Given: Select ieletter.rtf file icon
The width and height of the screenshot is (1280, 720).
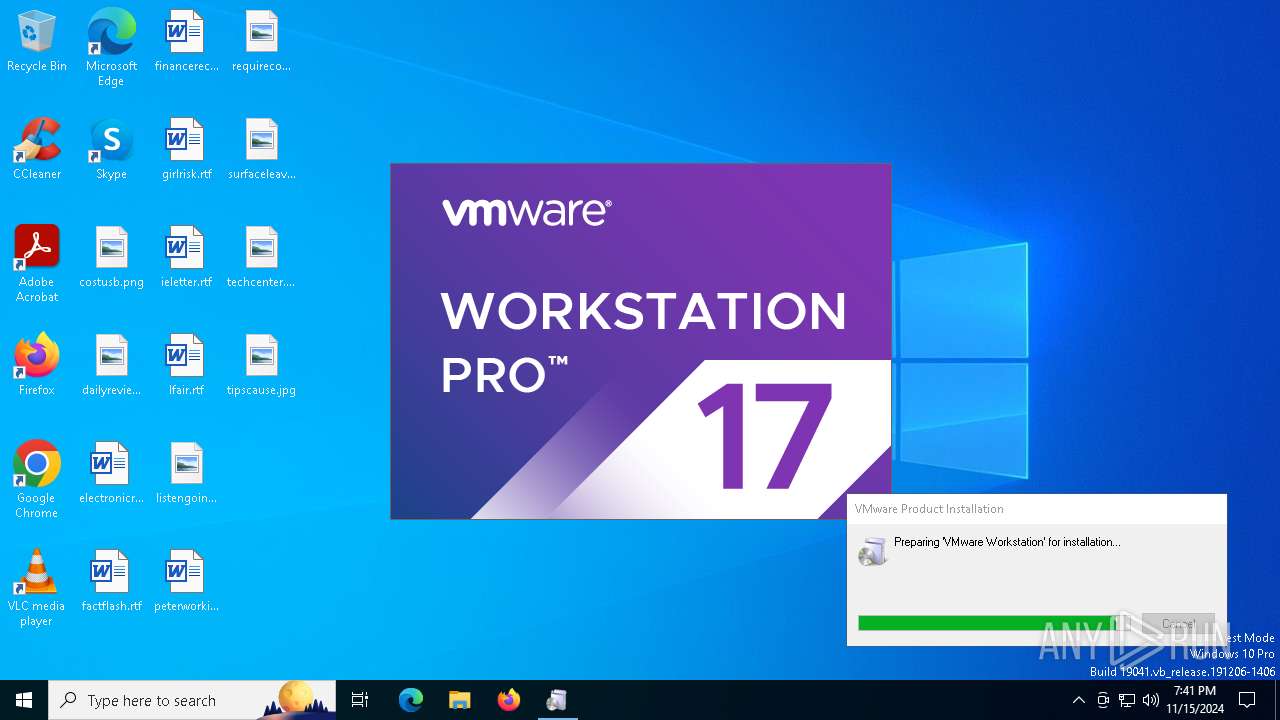Looking at the screenshot, I should tap(186, 258).
